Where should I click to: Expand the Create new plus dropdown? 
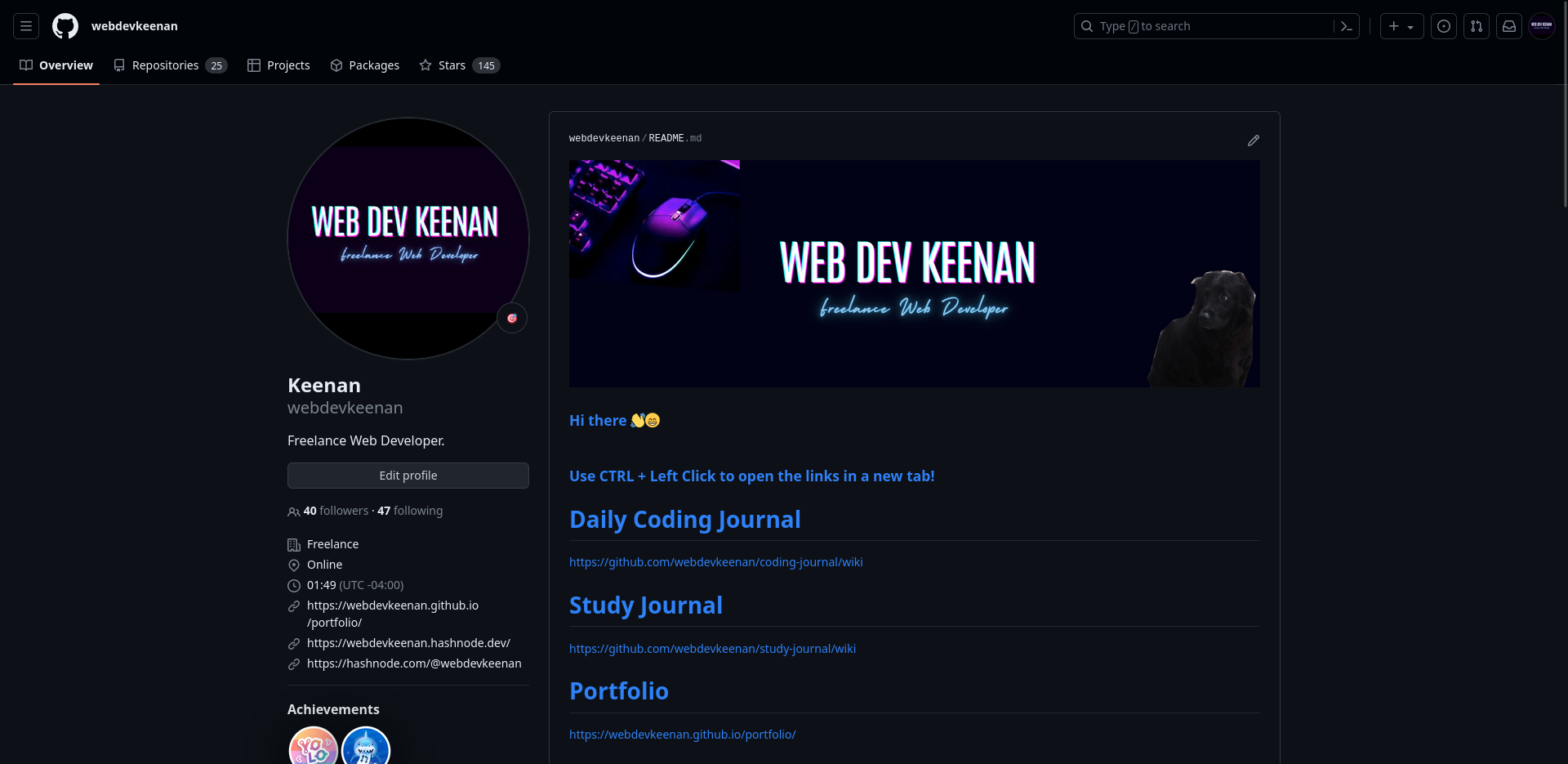point(1401,26)
